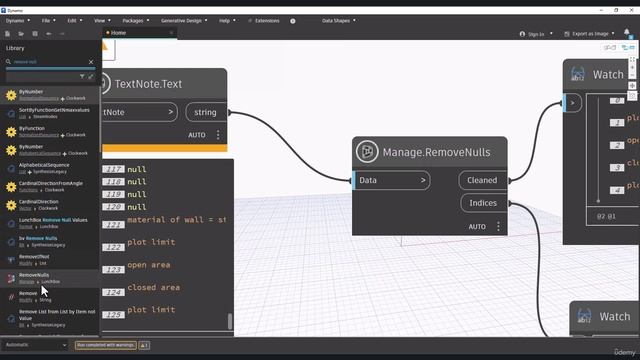
Task: Open the Automatic run mode dropdown
Action: coord(35,345)
